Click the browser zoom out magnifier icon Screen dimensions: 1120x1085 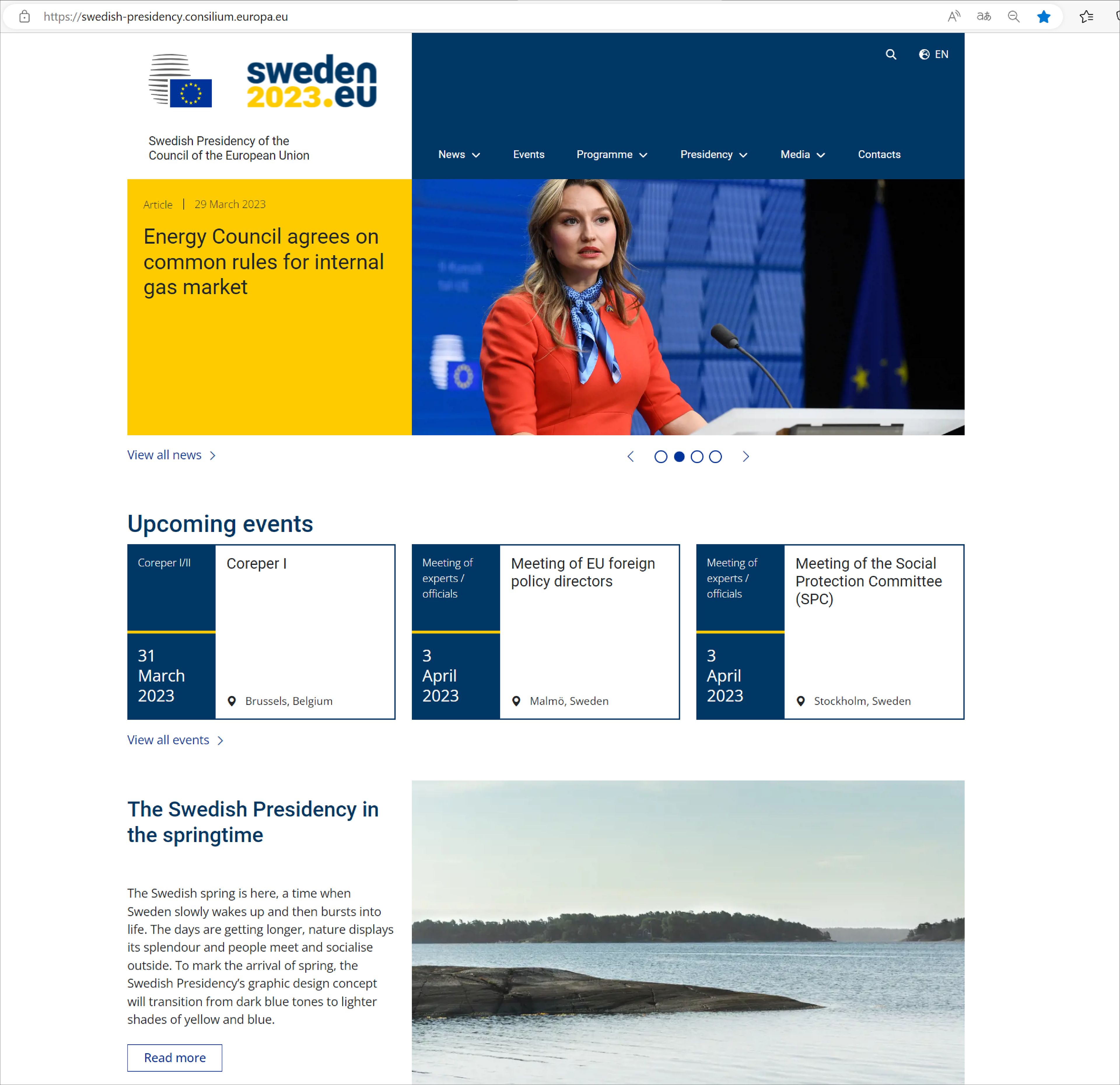(1014, 17)
